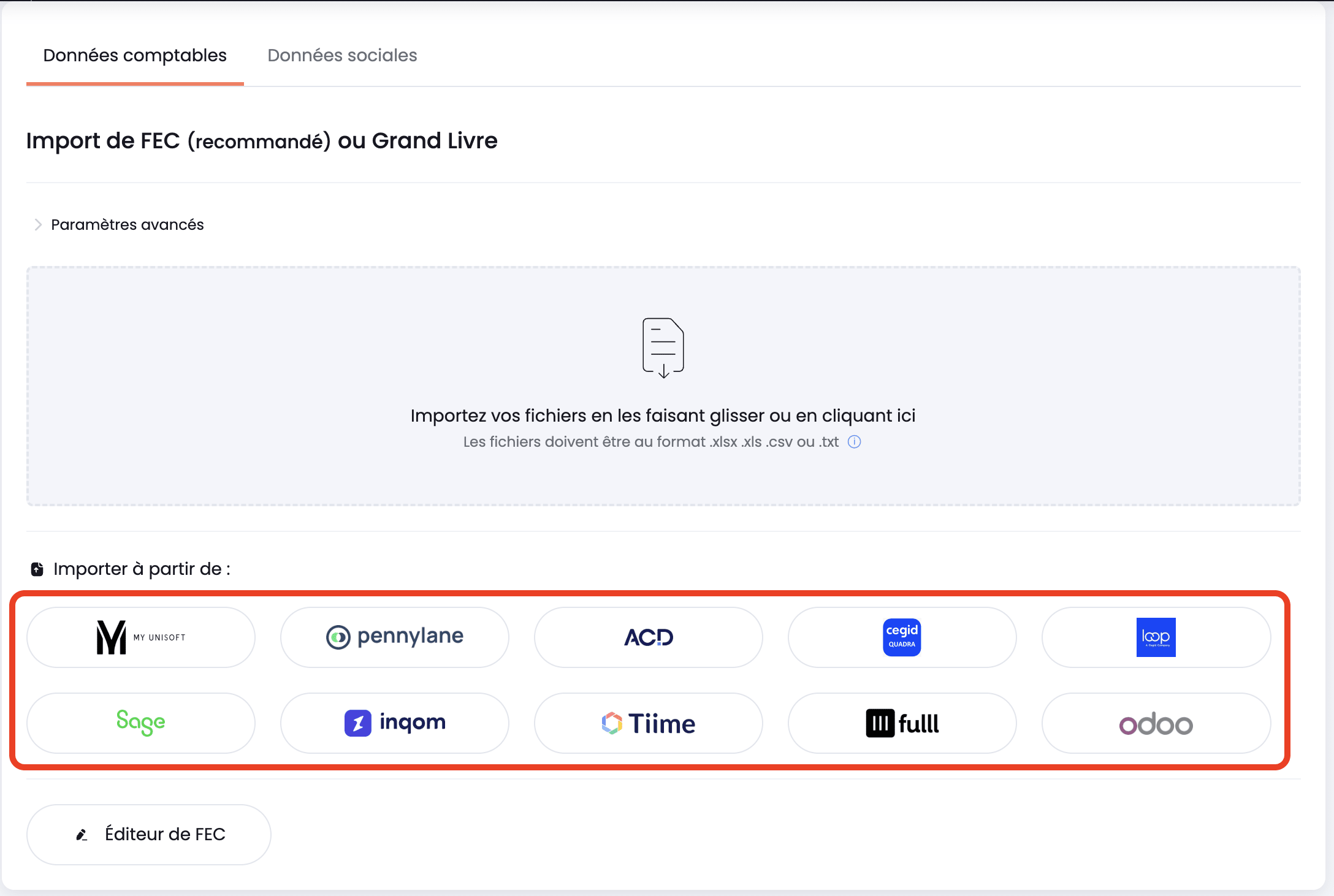1334x896 pixels.
Task: Import from Sage
Action: click(141, 723)
